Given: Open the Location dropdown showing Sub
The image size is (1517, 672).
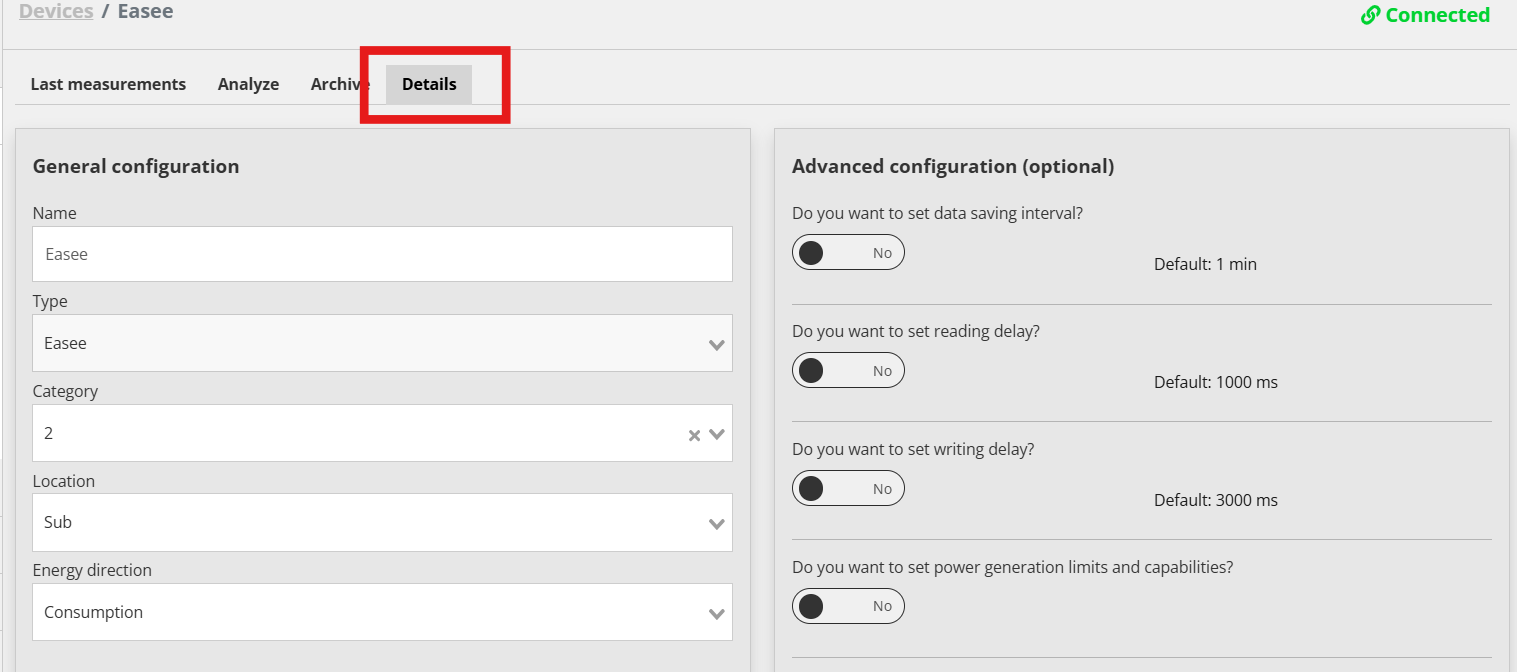Looking at the screenshot, I should coord(382,522).
